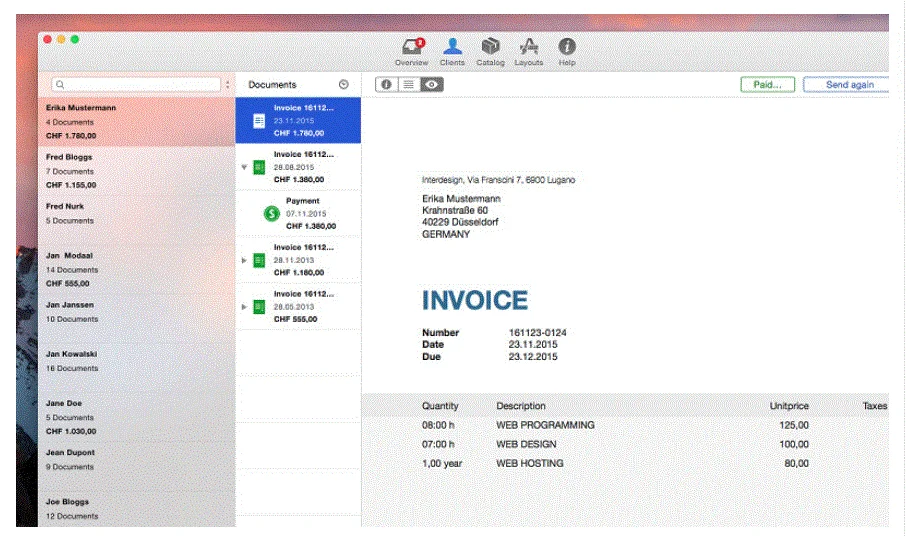Click the WEB DESIGN line item
This screenshot has height=536, width=906.
(526, 444)
